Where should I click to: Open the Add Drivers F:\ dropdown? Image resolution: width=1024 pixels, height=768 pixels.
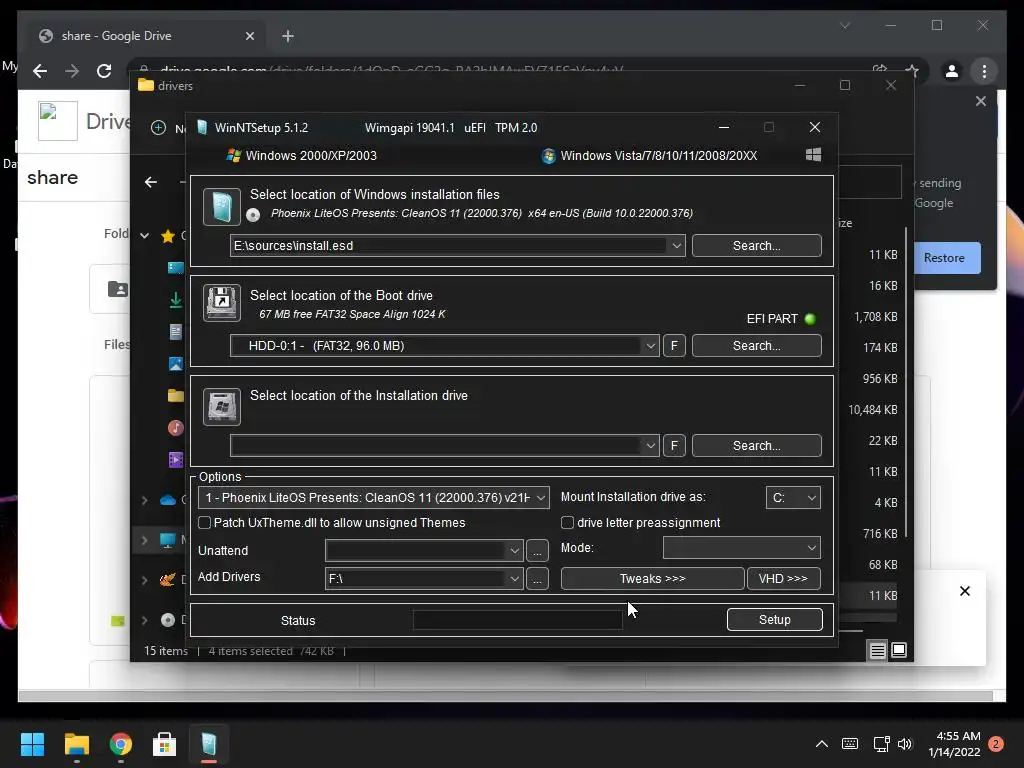point(514,579)
